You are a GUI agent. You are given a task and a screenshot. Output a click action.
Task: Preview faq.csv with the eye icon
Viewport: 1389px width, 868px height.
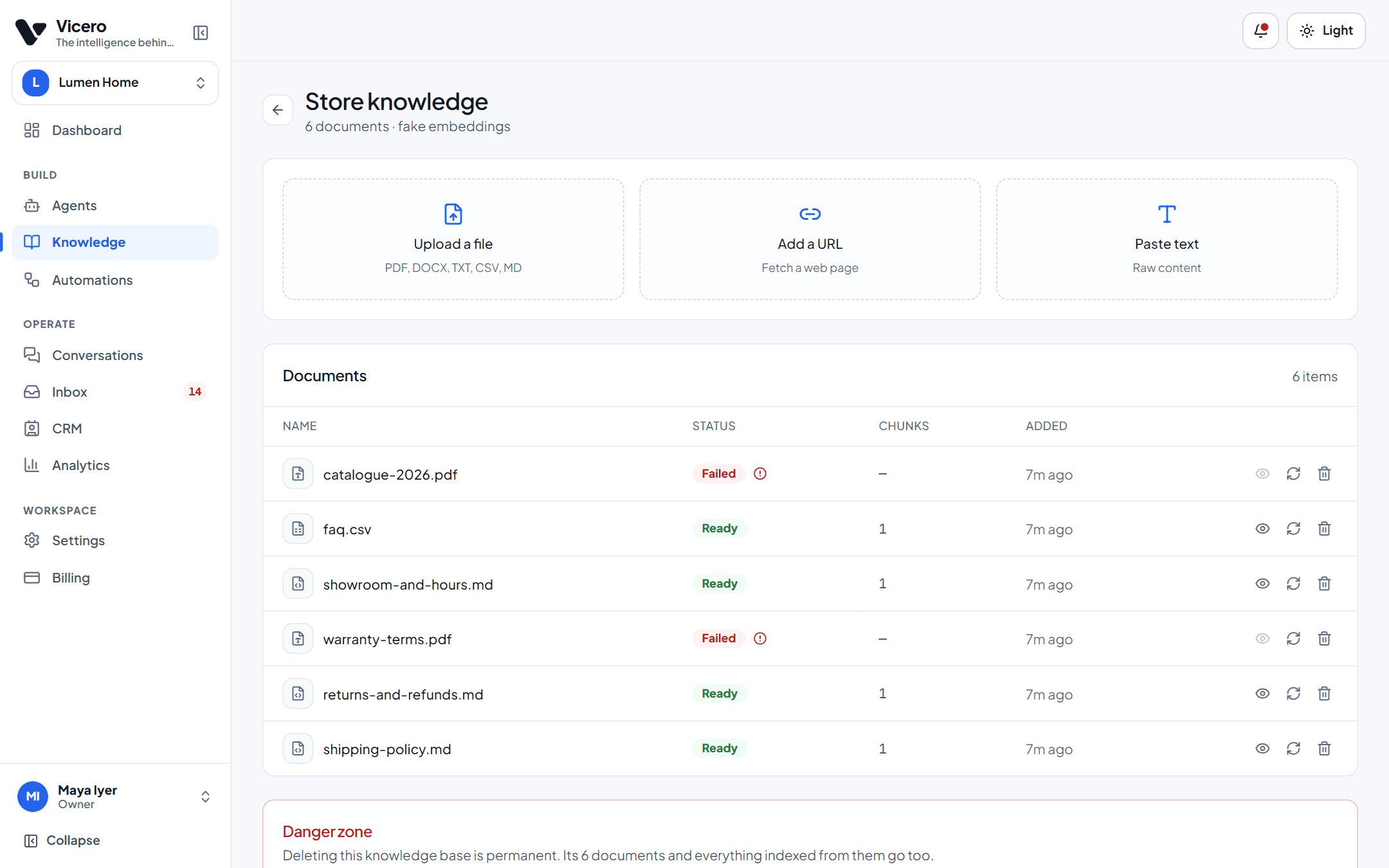(1263, 529)
